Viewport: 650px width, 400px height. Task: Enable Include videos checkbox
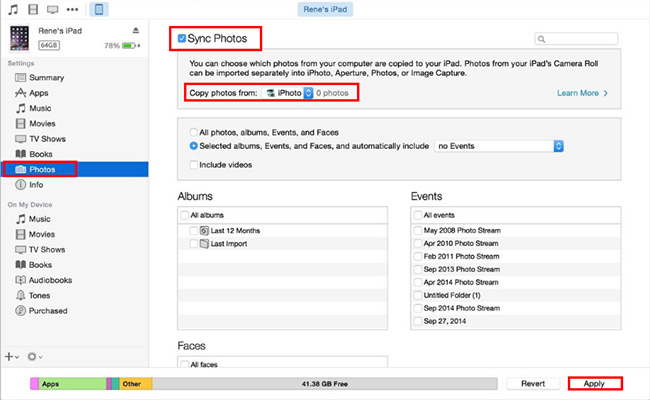coord(193,165)
